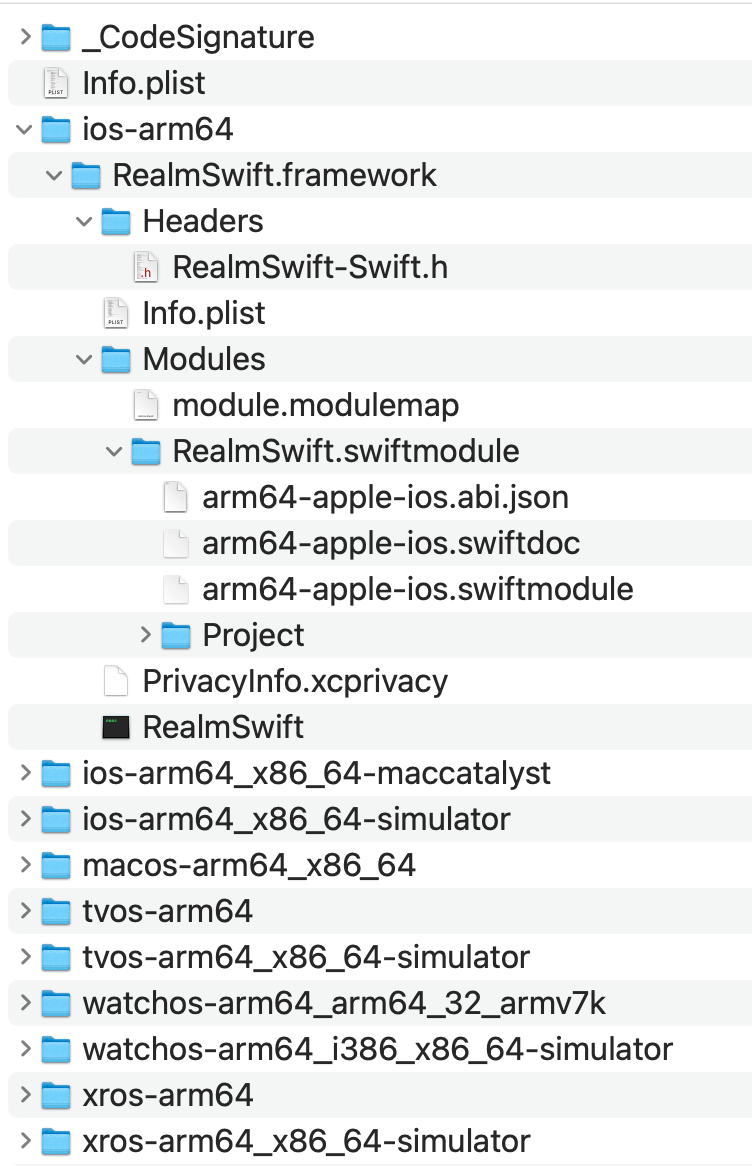Click the ios-arm64 folder icon
Screen dimensions: 752x1166
pos(56,129)
